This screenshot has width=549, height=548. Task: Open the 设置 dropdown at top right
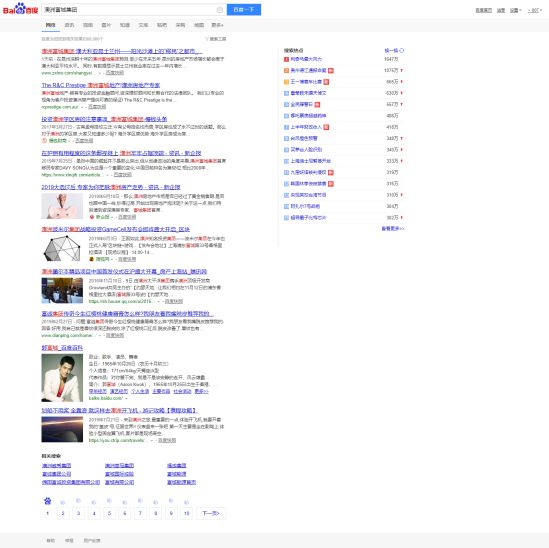click(515, 10)
